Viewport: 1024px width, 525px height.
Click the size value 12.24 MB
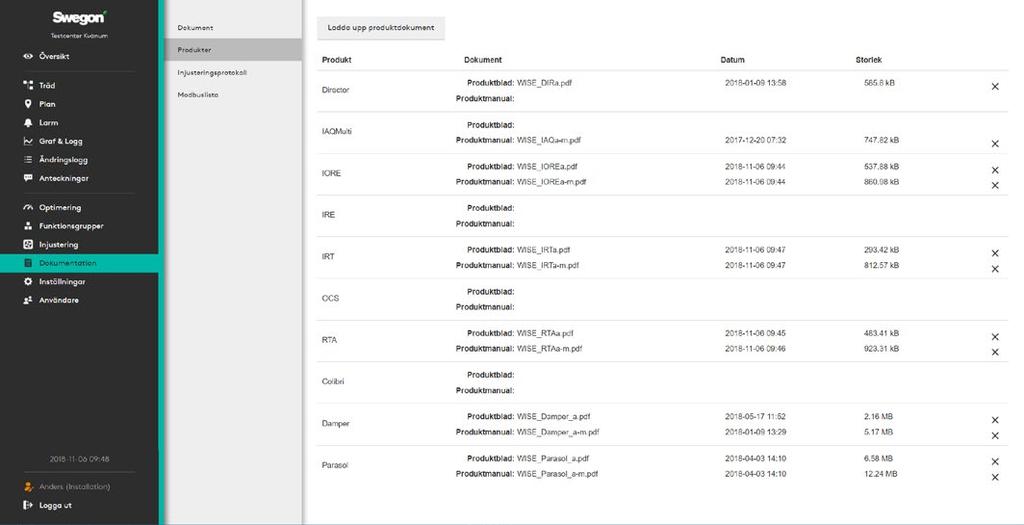(880, 473)
